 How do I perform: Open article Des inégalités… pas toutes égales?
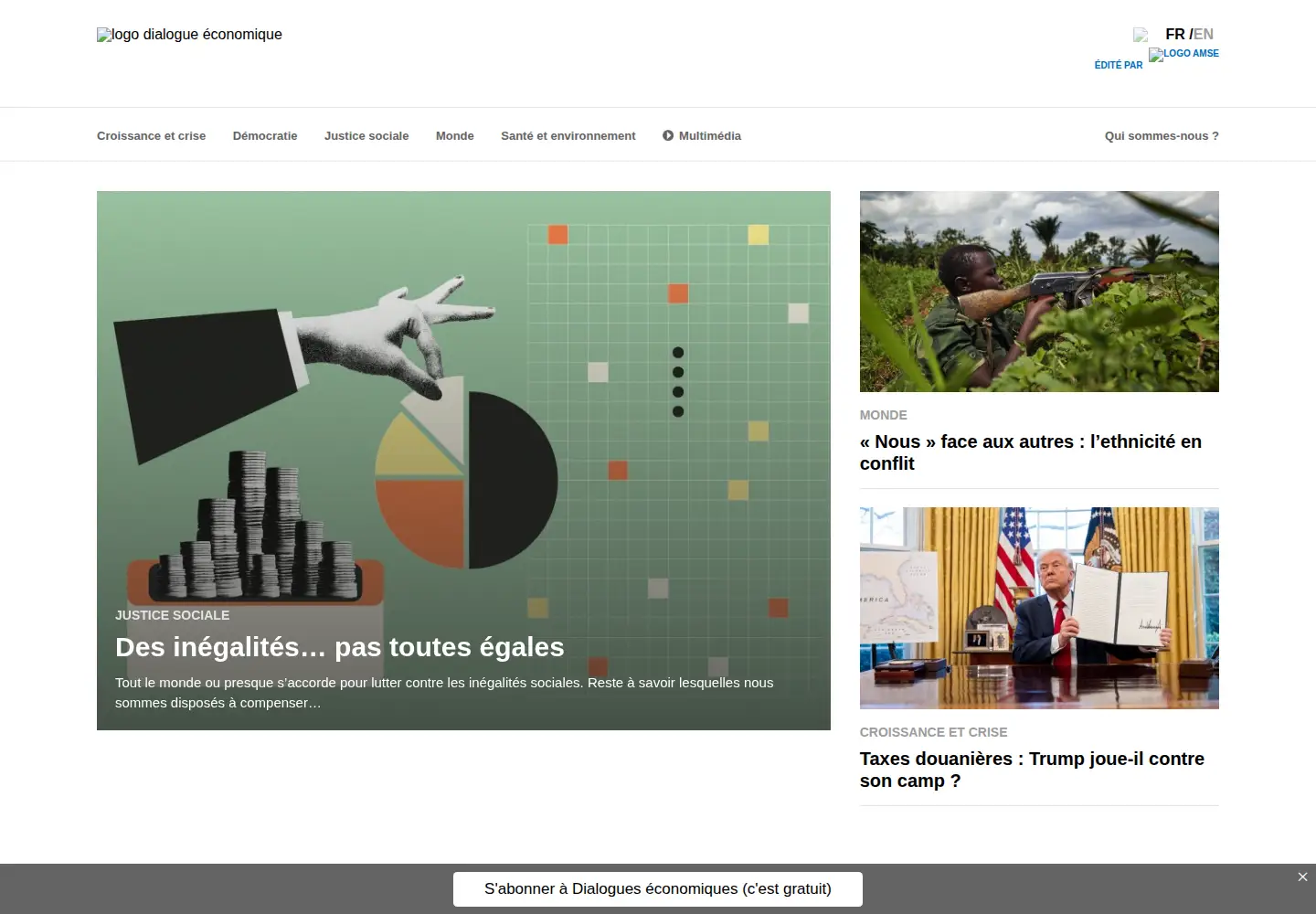[x=340, y=647]
